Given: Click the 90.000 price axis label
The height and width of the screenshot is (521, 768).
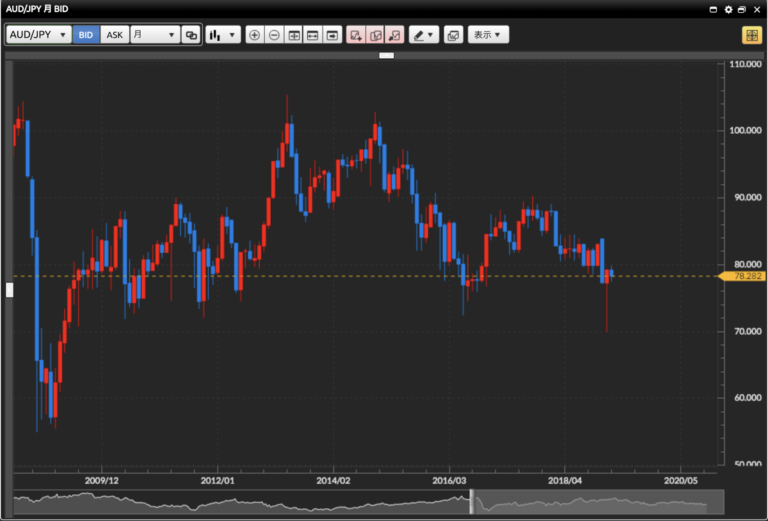Looking at the screenshot, I should tap(747, 197).
